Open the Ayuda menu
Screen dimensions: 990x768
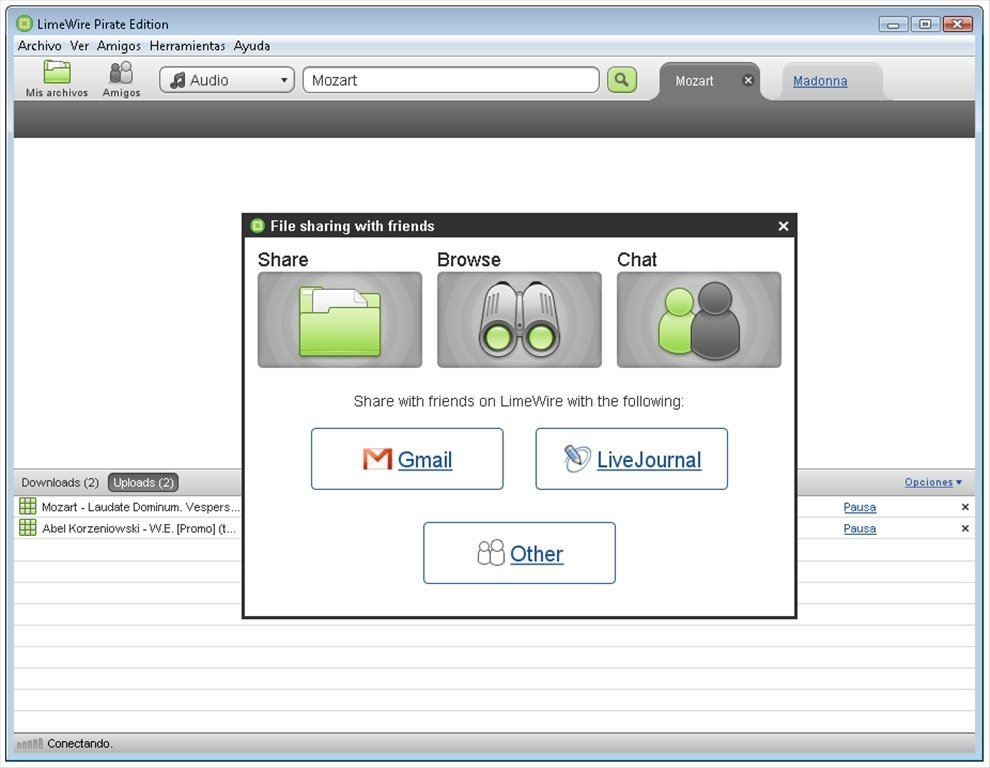click(x=252, y=45)
